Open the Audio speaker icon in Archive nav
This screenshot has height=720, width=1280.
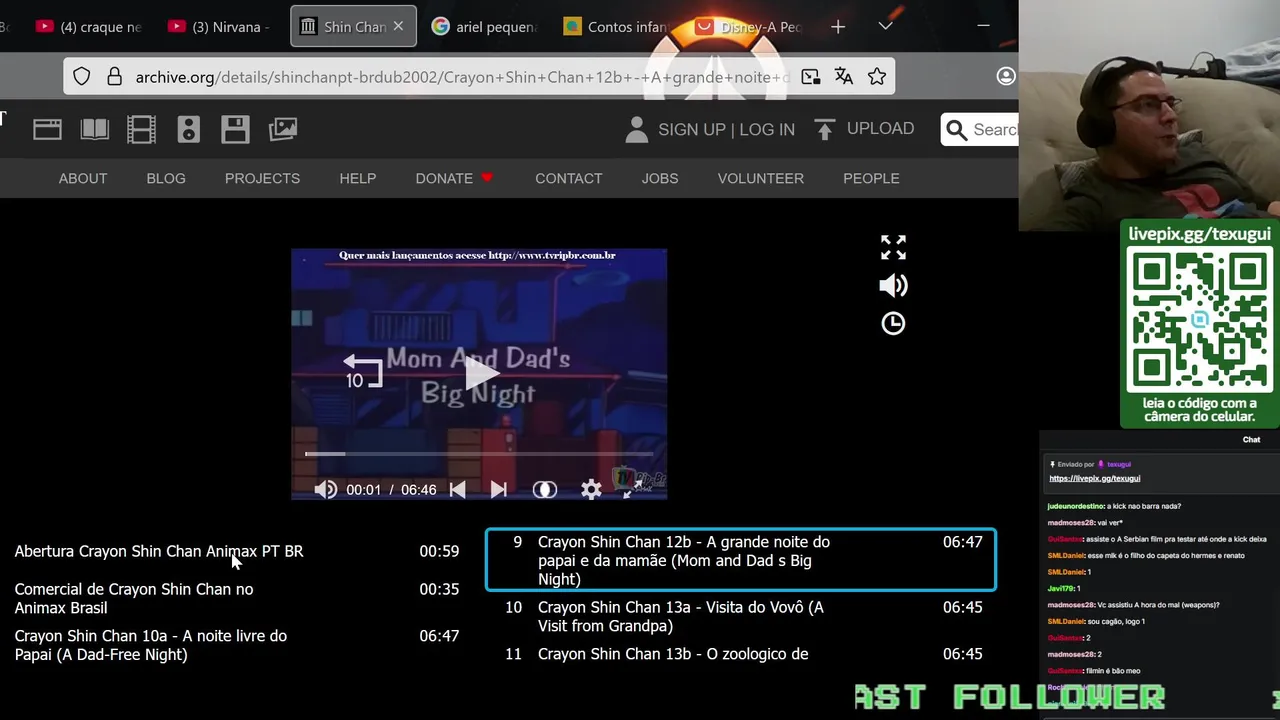point(188,129)
